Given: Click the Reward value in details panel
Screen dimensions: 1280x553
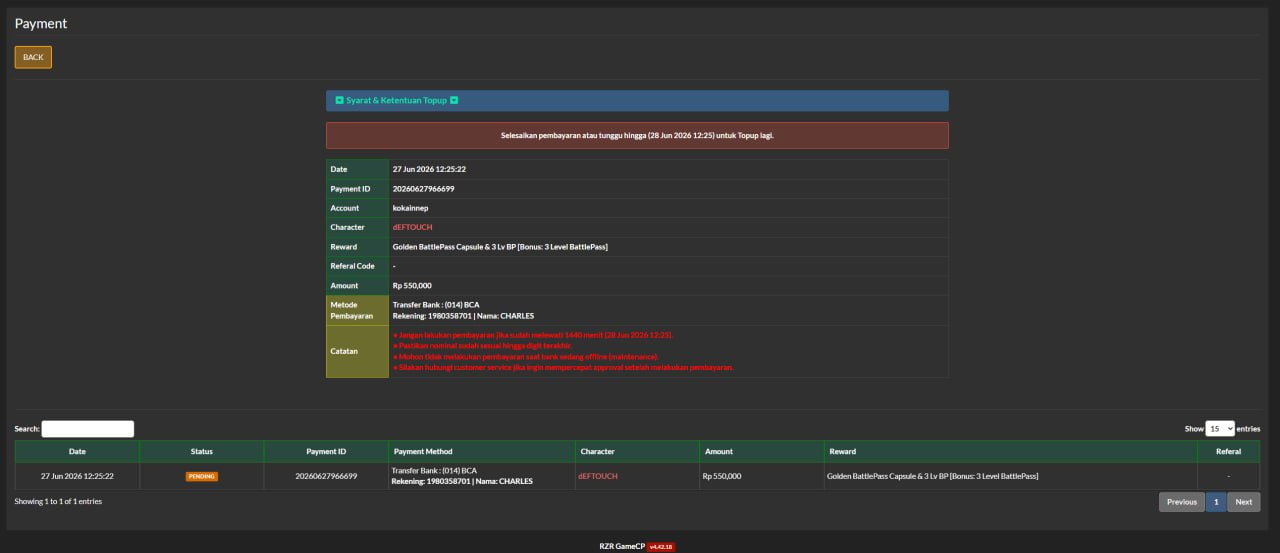Looking at the screenshot, I should coord(500,247).
